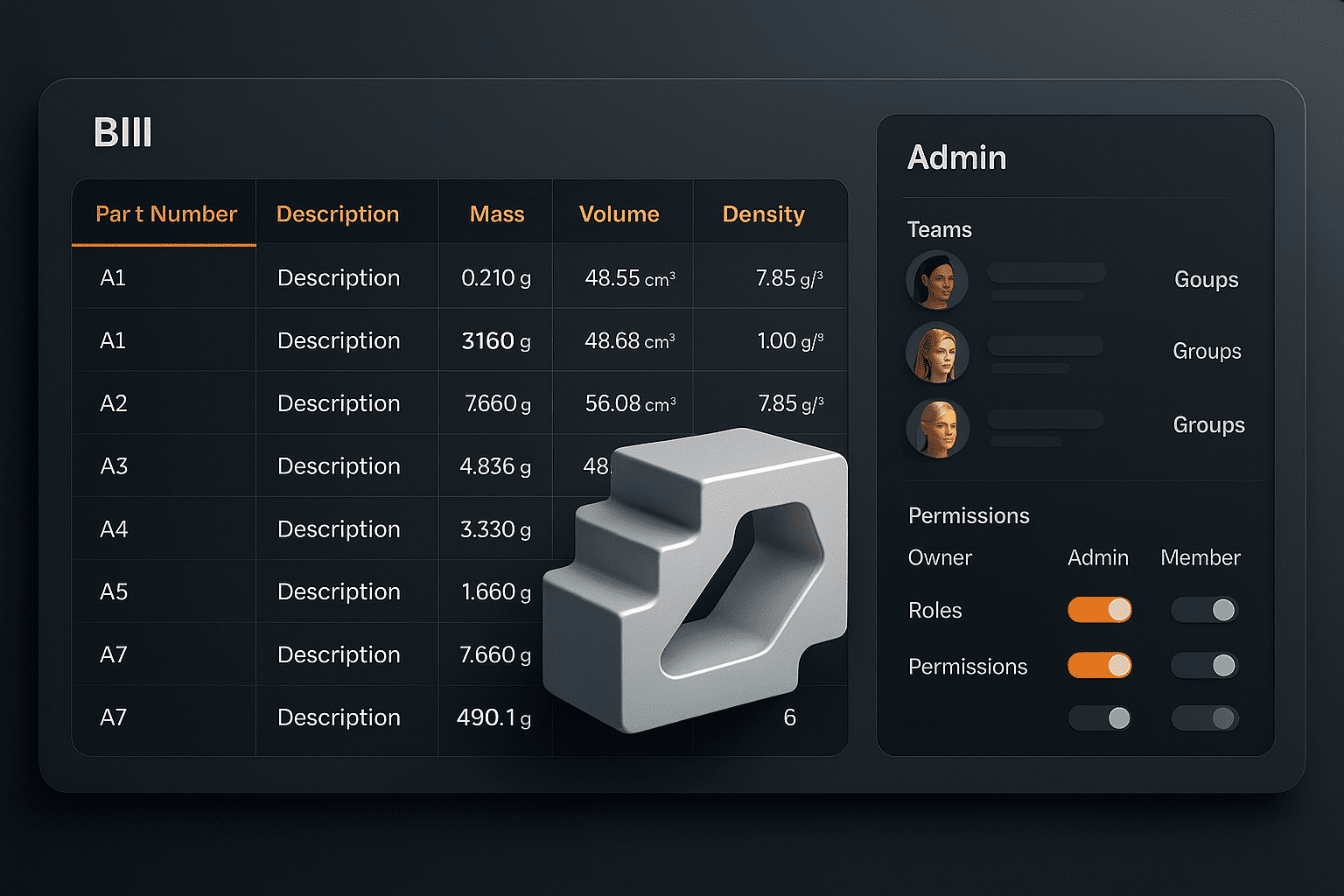This screenshot has height=896, width=1344.
Task: Click the 6 value in the last row
Action: 789,718
